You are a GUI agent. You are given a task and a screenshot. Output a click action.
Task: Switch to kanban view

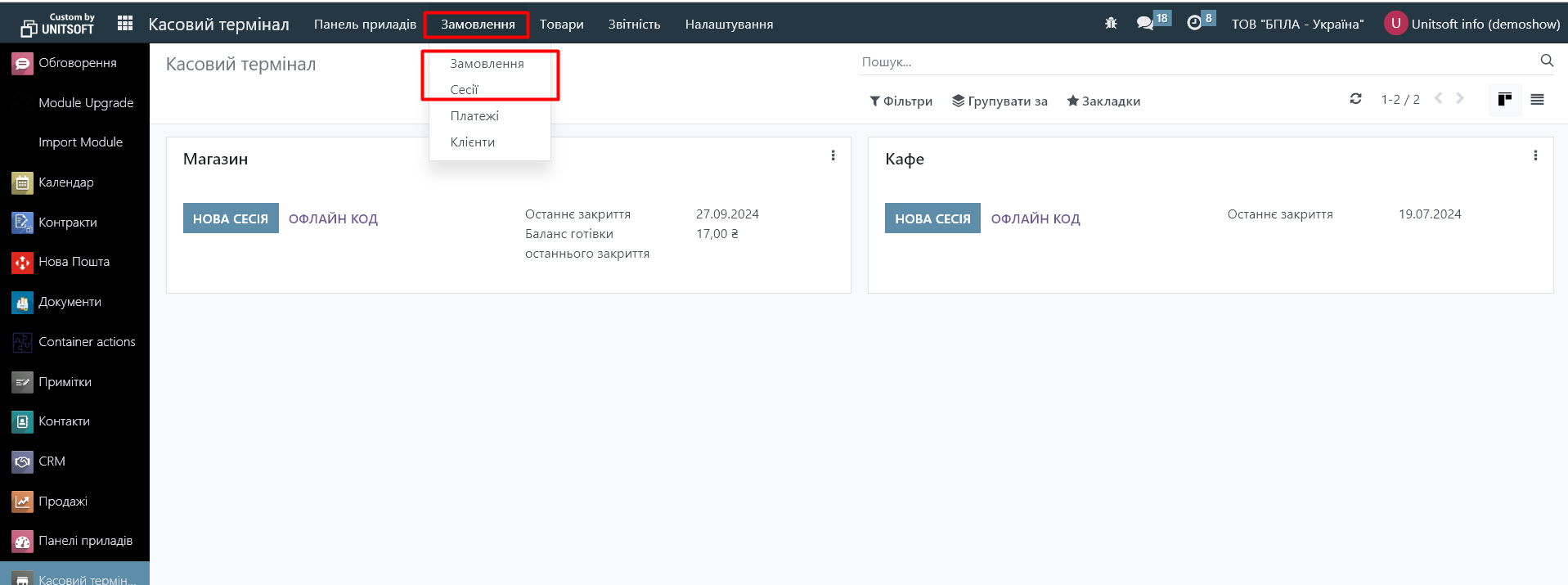(1504, 100)
